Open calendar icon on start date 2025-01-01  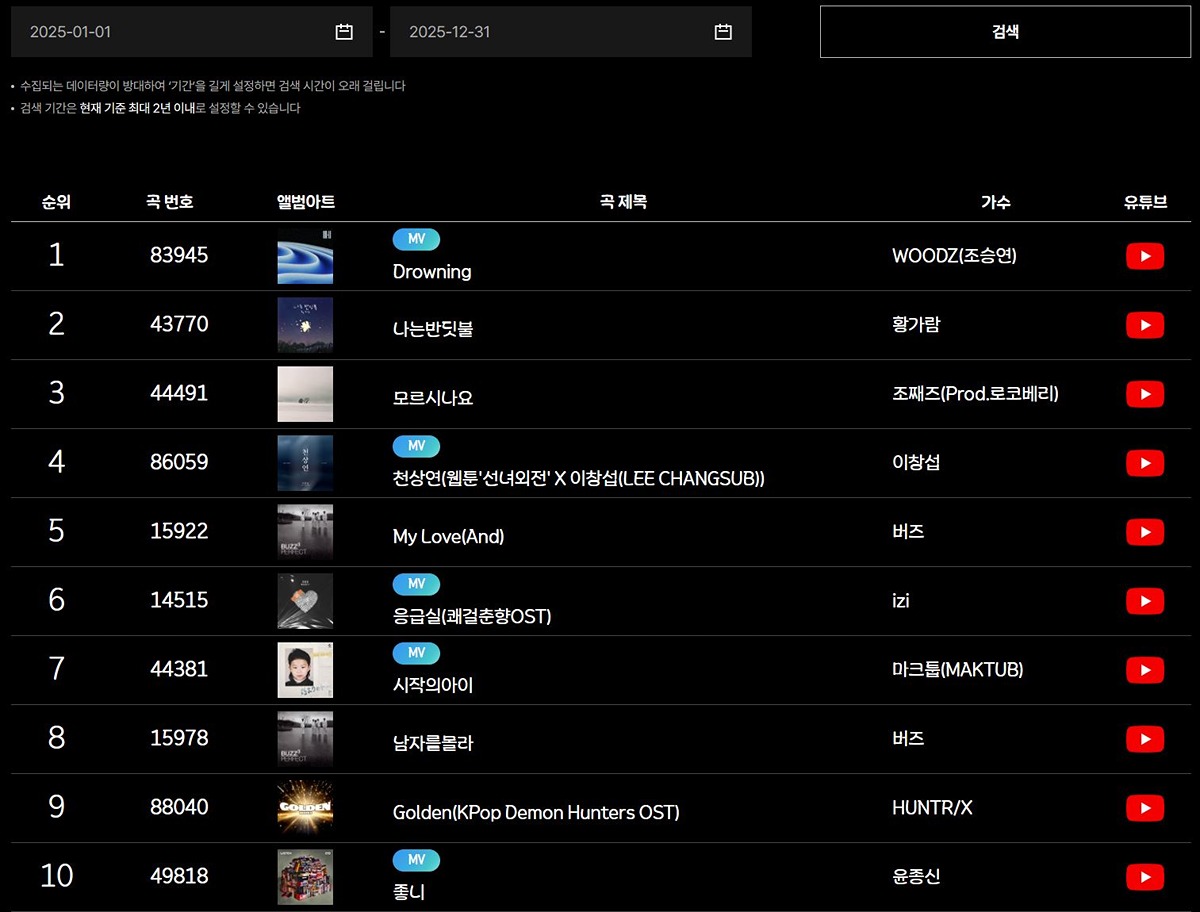(344, 32)
